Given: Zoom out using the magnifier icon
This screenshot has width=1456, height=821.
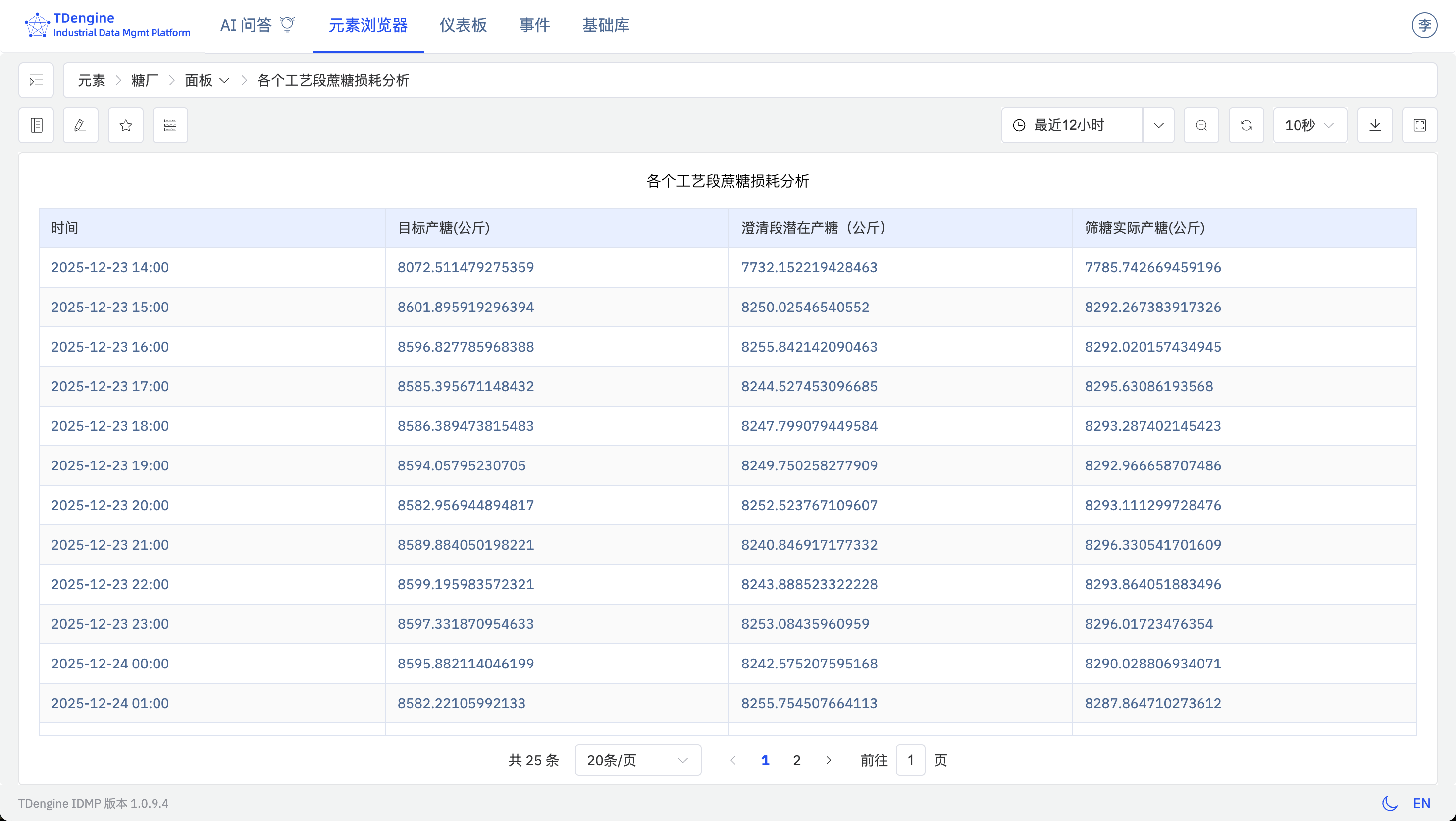Looking at the screenshot, I should [1201, 125].
